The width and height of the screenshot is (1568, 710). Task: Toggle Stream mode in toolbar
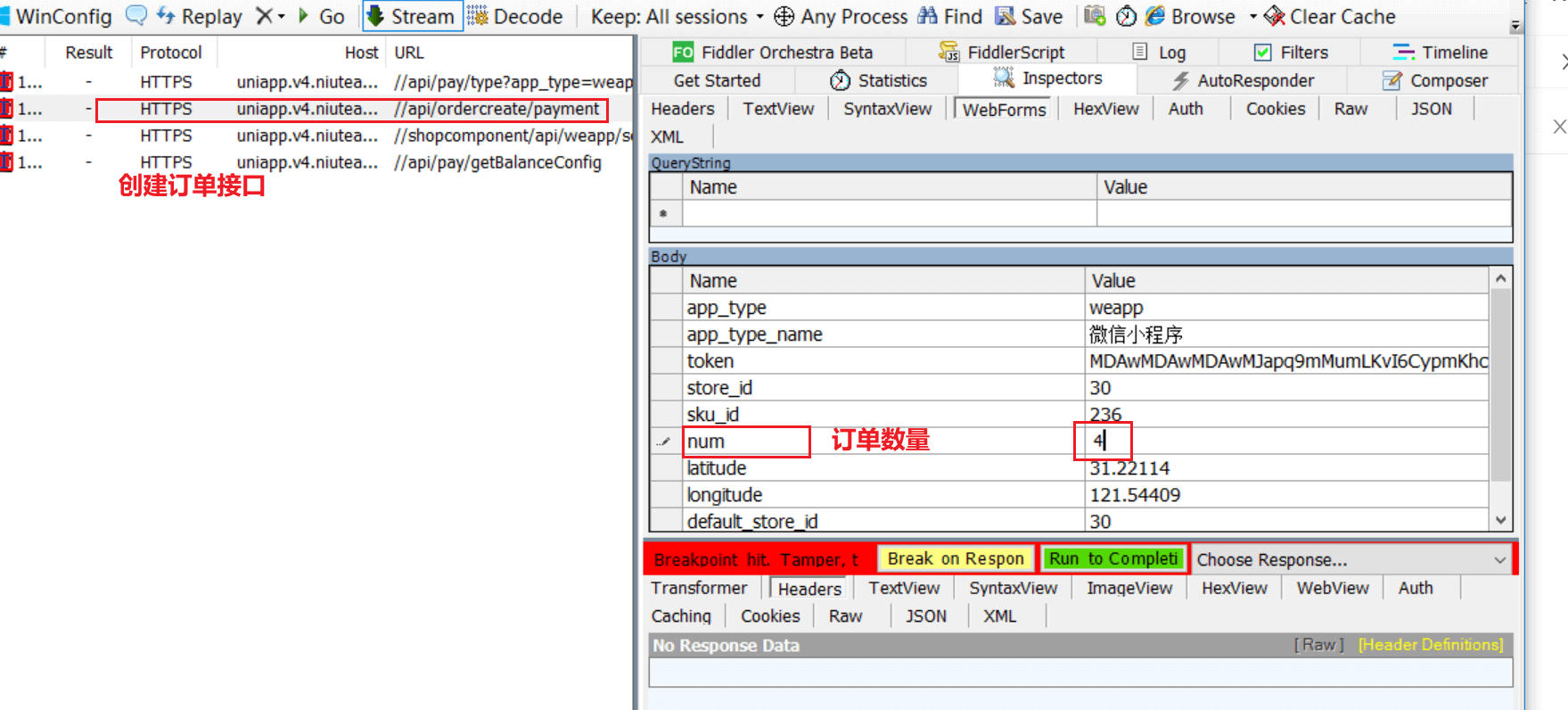(x=412, y=16)
